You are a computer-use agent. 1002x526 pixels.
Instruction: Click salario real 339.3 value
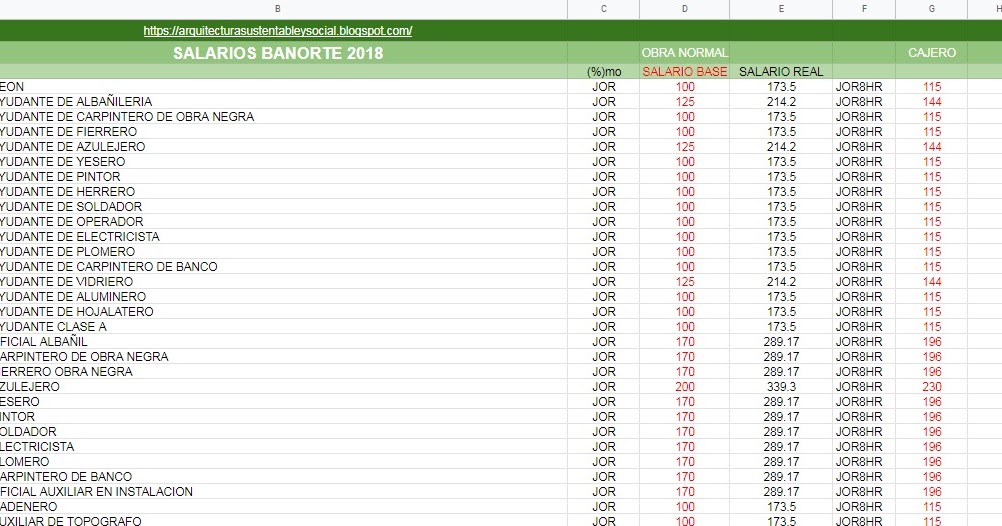[x=781, y=387]
